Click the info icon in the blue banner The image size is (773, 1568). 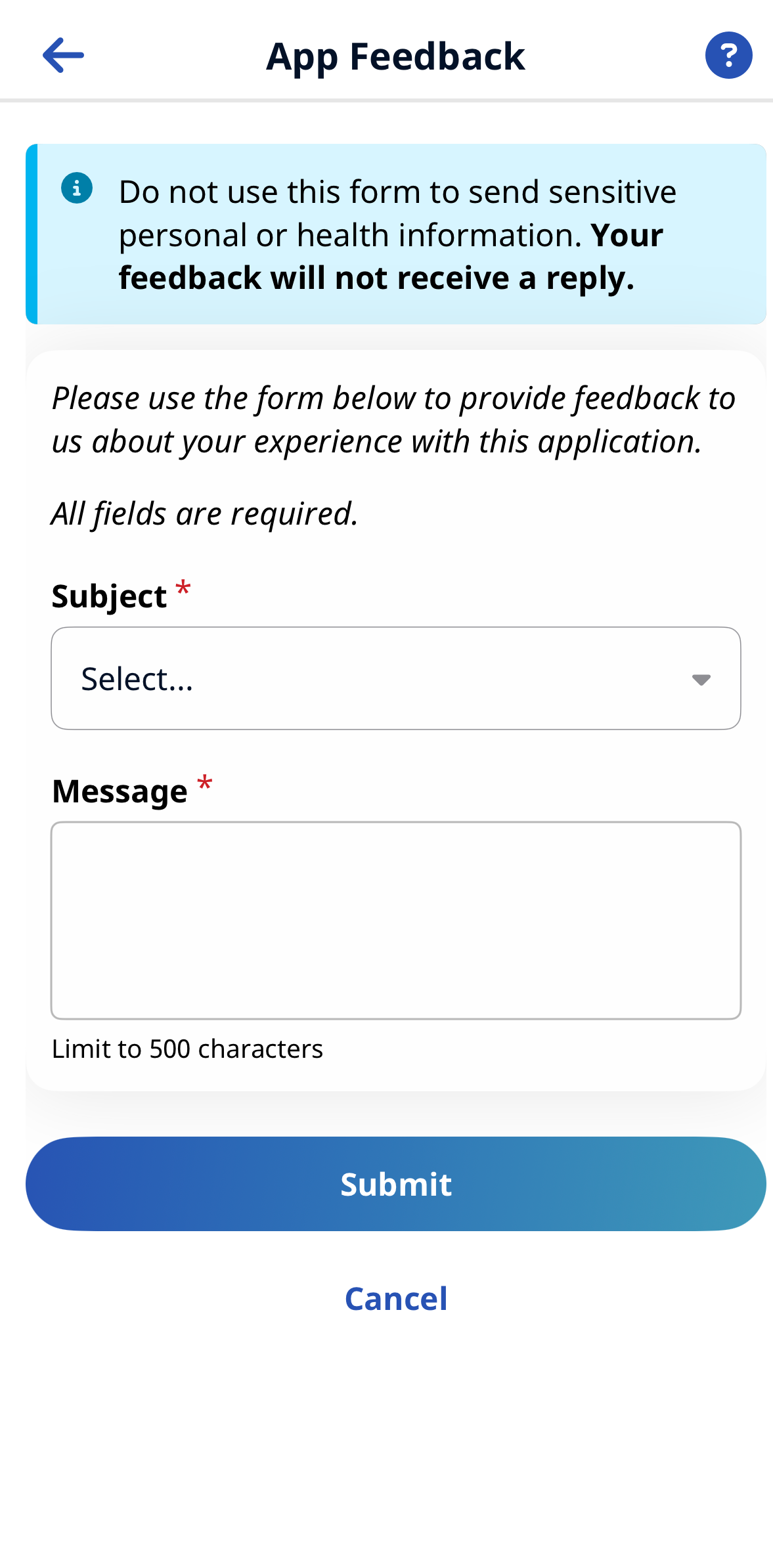tap(77, 188)
